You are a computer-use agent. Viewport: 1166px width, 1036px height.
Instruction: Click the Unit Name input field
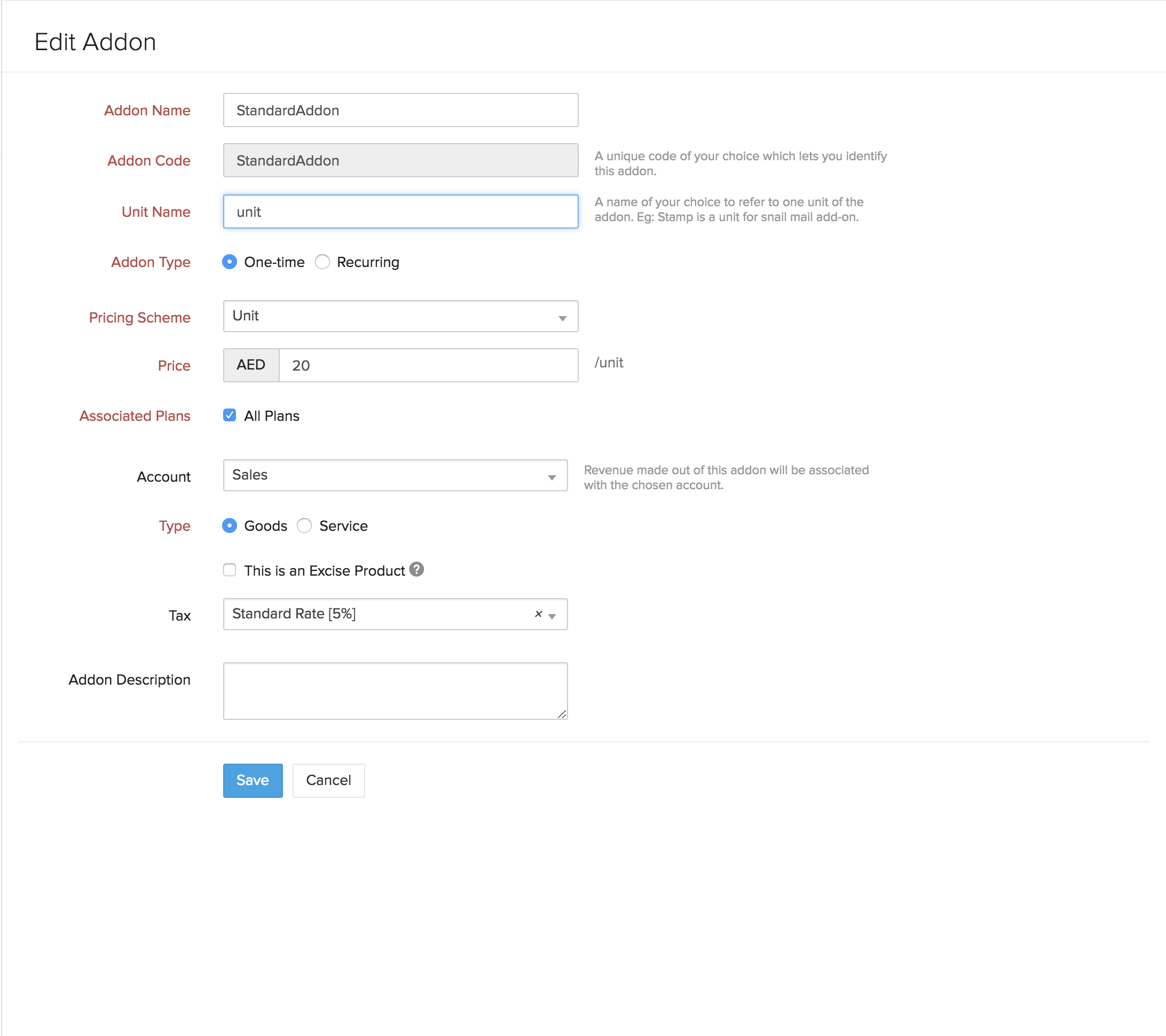coord(399,211)
